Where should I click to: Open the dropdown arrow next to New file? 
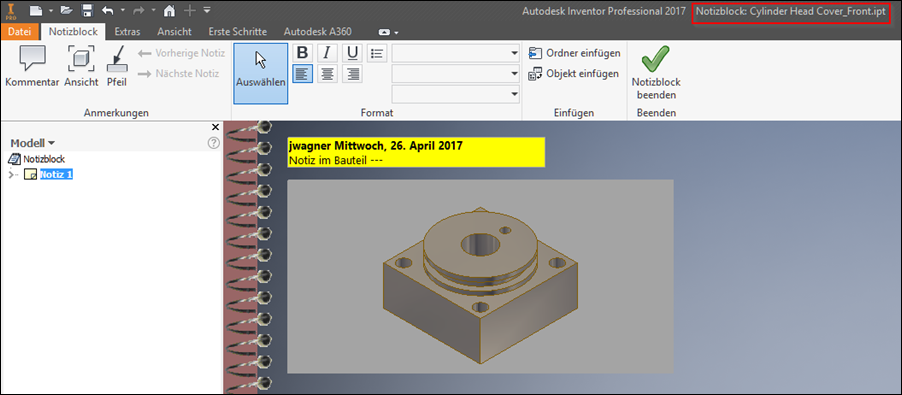click(51, 10)
